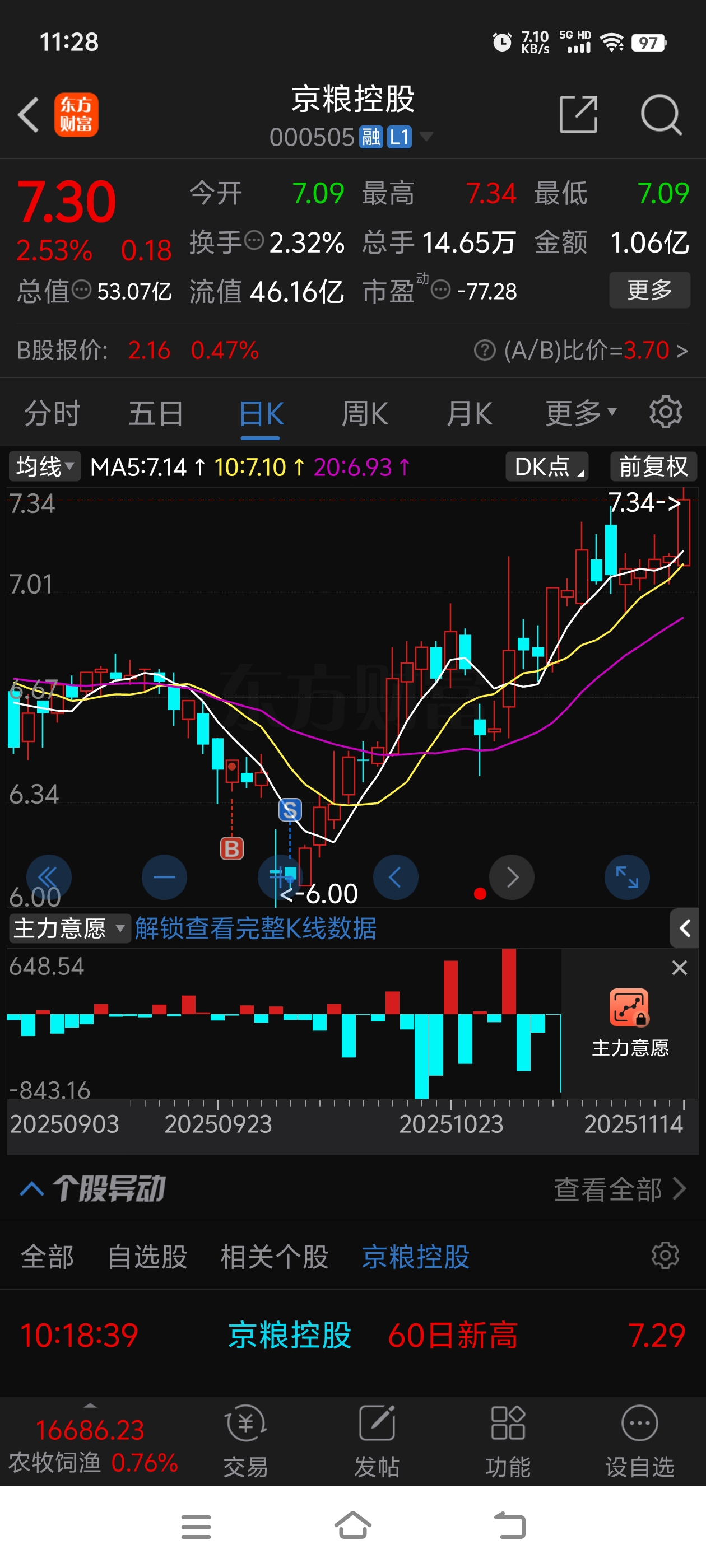Screen dimensions: 706x1568
Task: Tap the 7.30 current price
Action: (66, 202)
